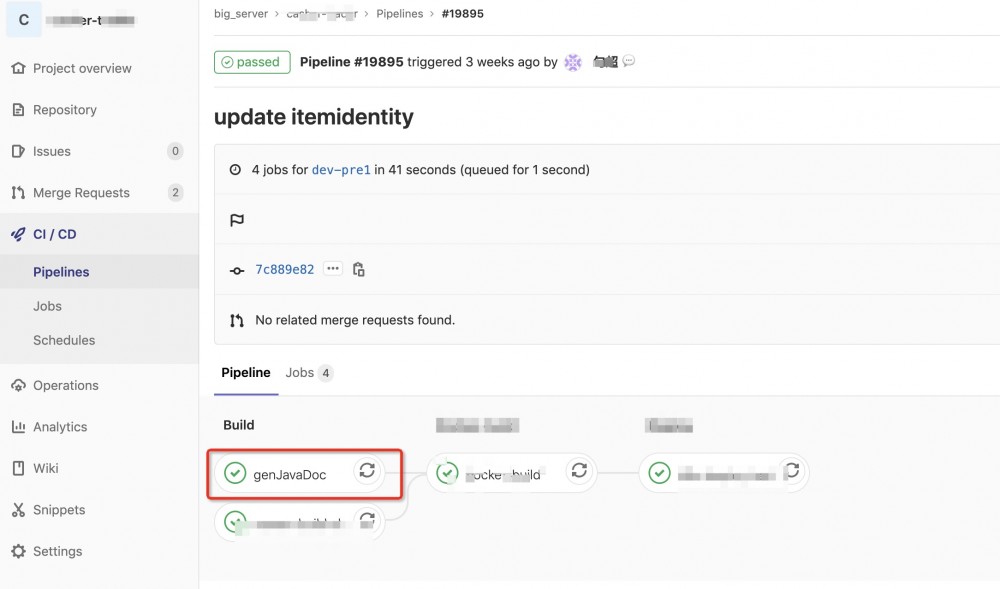Expand commit description ellipsis button
The width and height of the screenshot is (1000, 589).
pyautogui.click(x=333, y=270)
